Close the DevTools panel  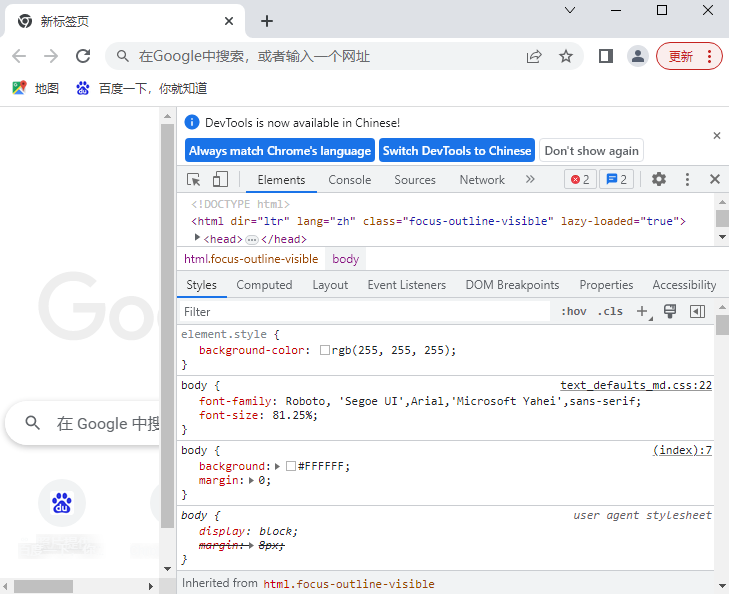pyautogui.click(x=715, y=179)
